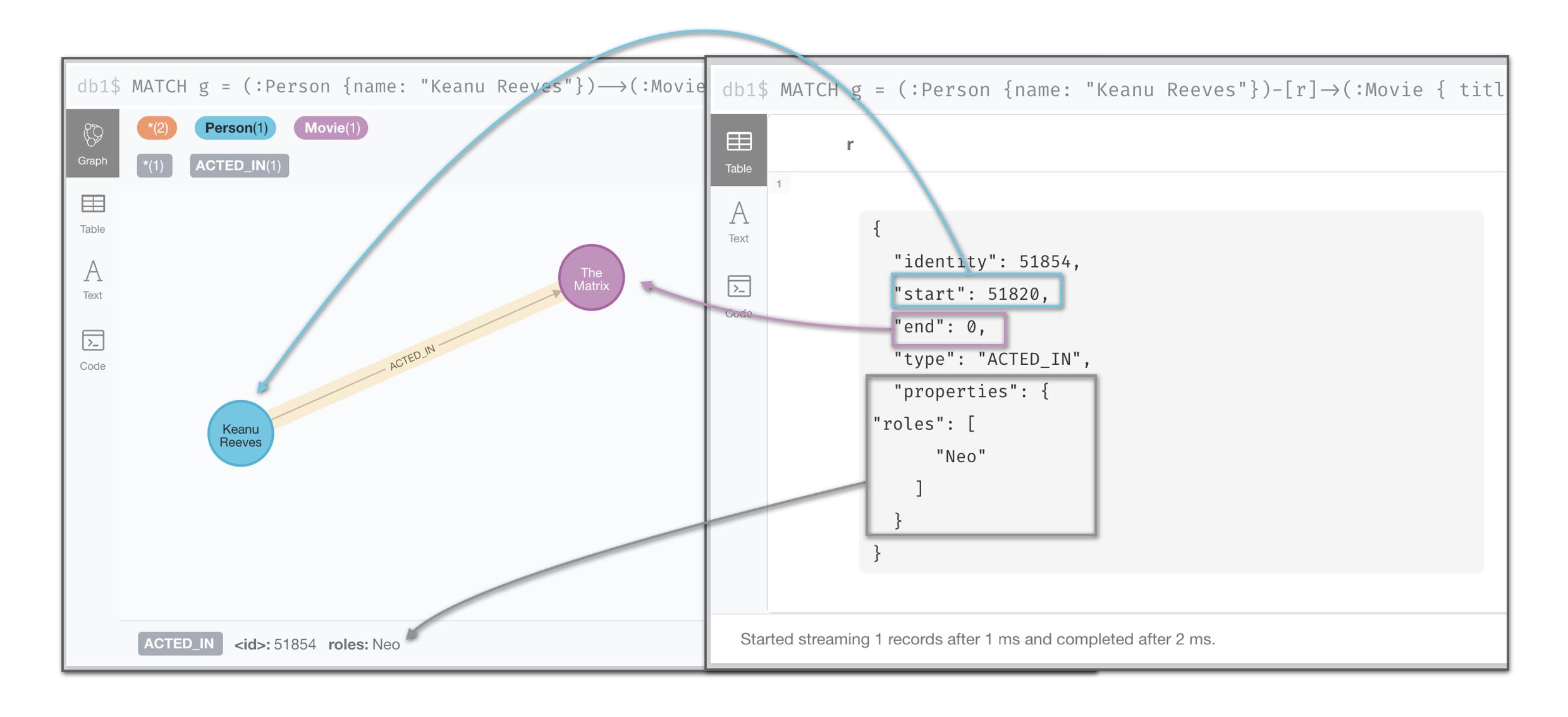Select the blue Person(1) label badge

[x=235, y=128]
